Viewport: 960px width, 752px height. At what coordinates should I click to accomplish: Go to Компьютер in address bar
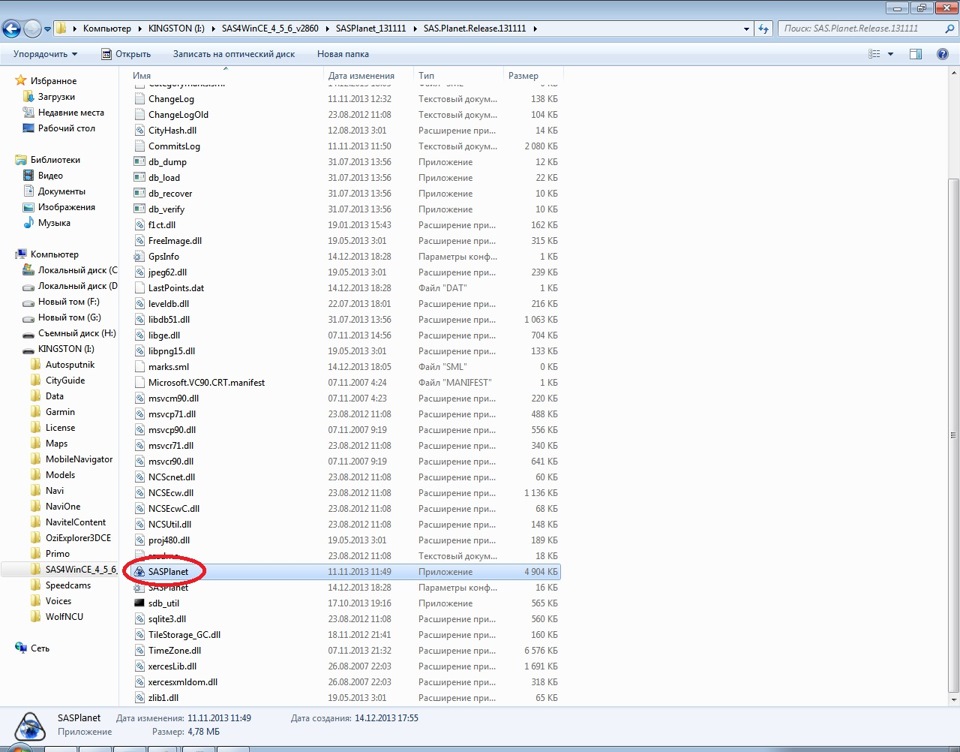[107, 28]
